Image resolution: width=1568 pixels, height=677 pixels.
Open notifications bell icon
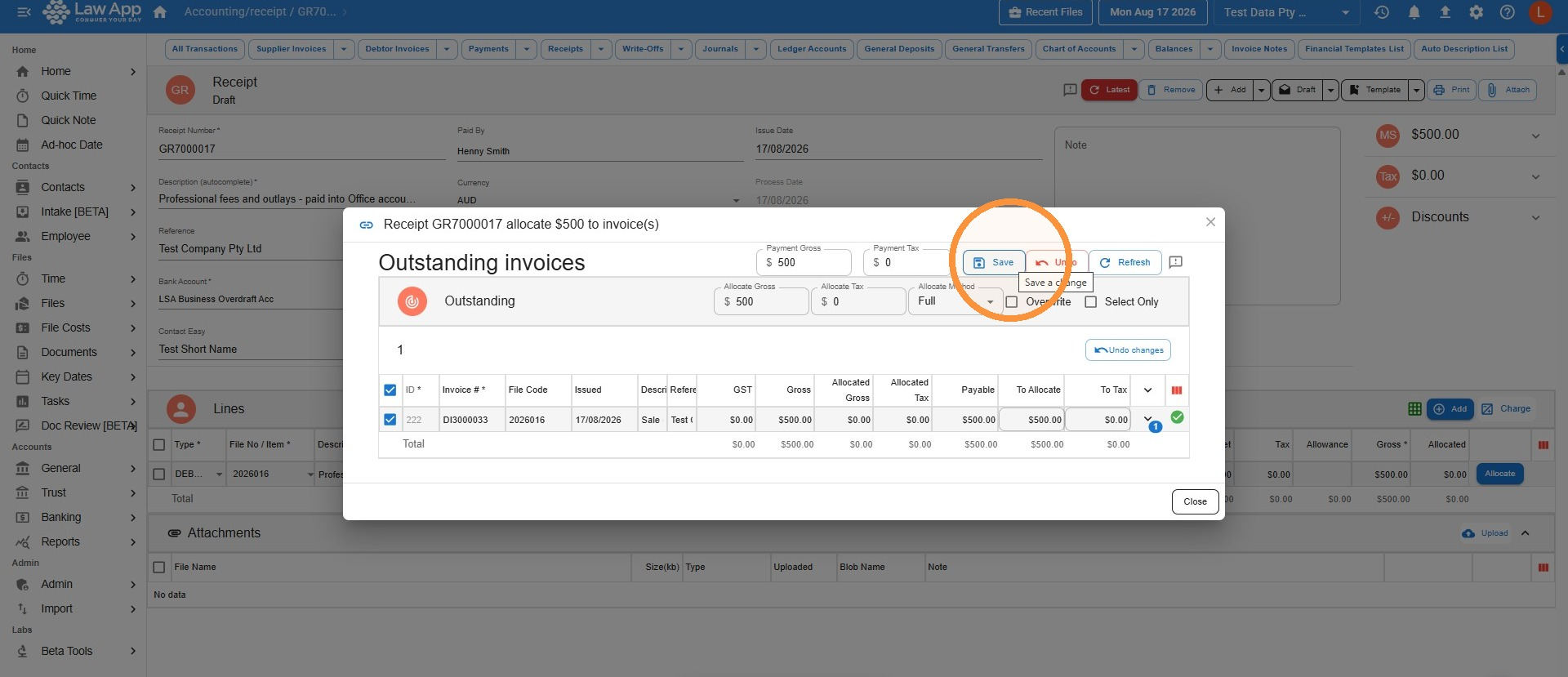pyautogui.click(x=1414, y=12)
